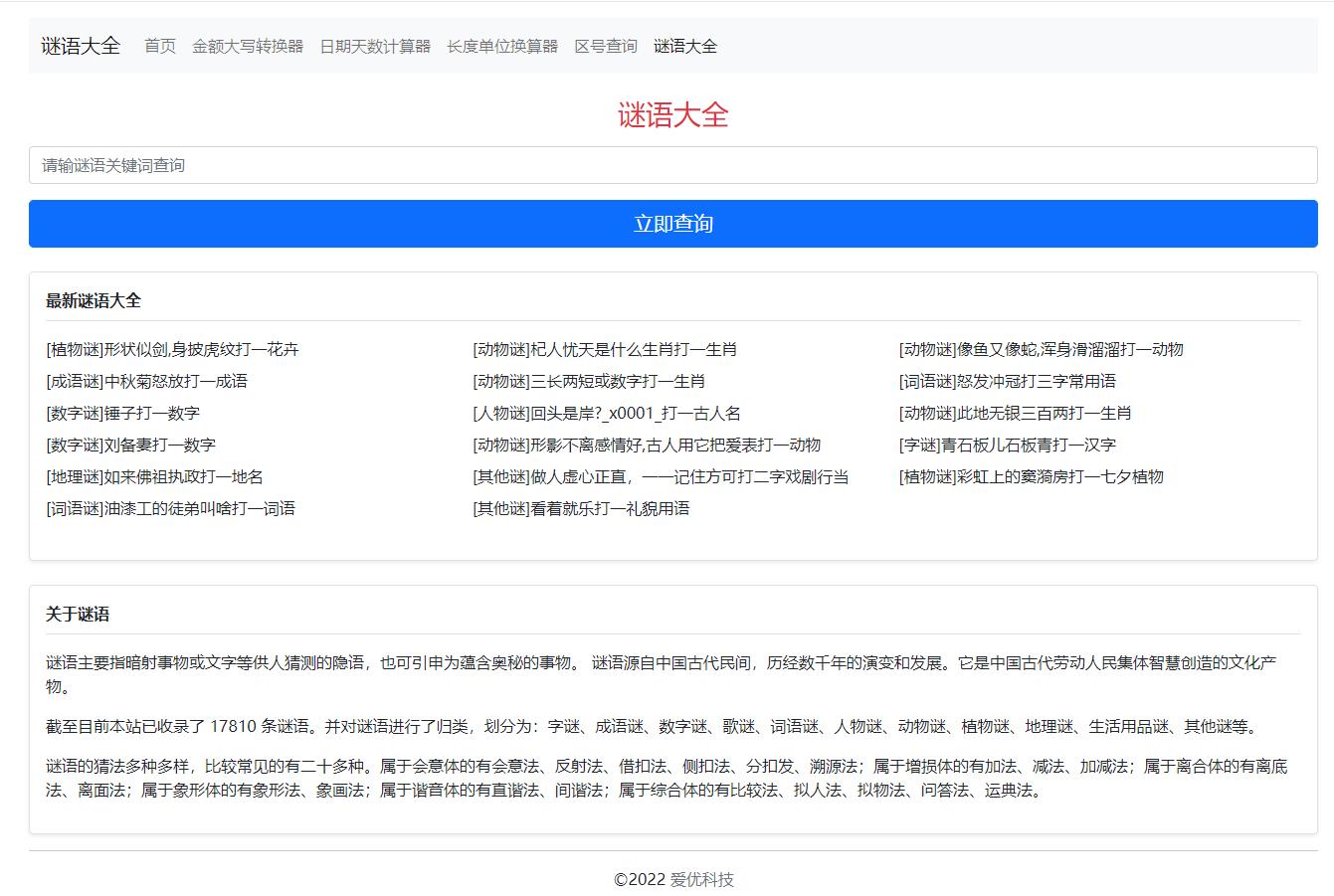The height and width of the screenshot is (896, 1334).
Task: Open riddle 此地无银三百两打一生肖
Action: [x=1015, y=413]
